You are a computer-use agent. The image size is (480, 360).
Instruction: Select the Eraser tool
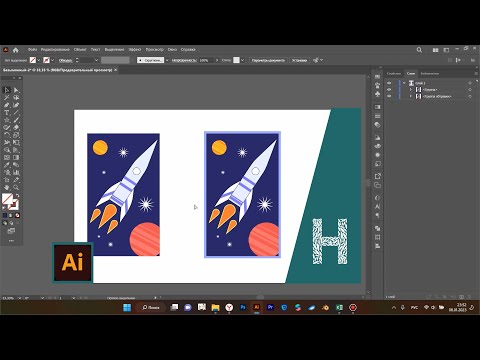(16, 128)
